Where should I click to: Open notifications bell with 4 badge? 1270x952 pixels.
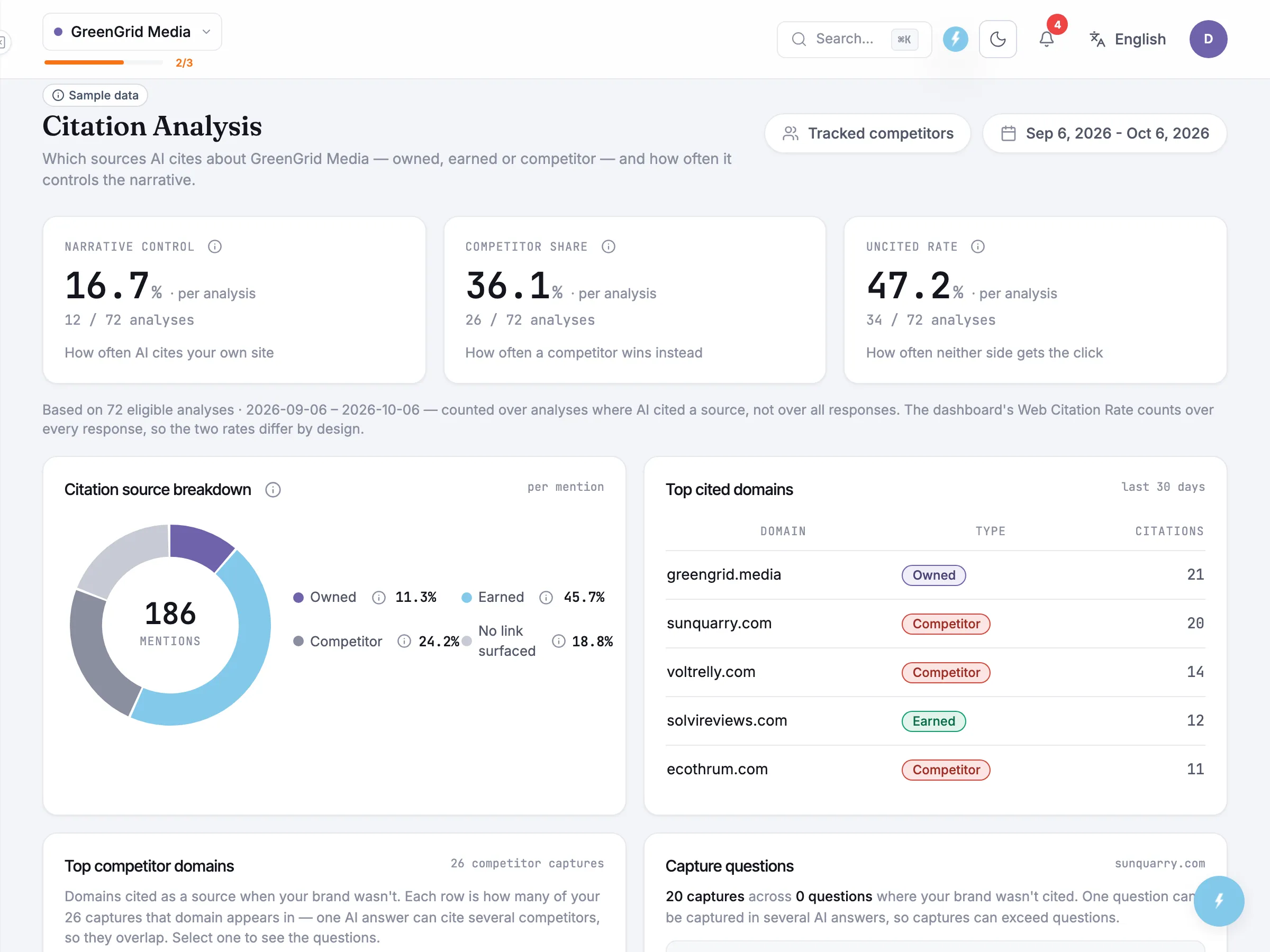(1047, 39)
